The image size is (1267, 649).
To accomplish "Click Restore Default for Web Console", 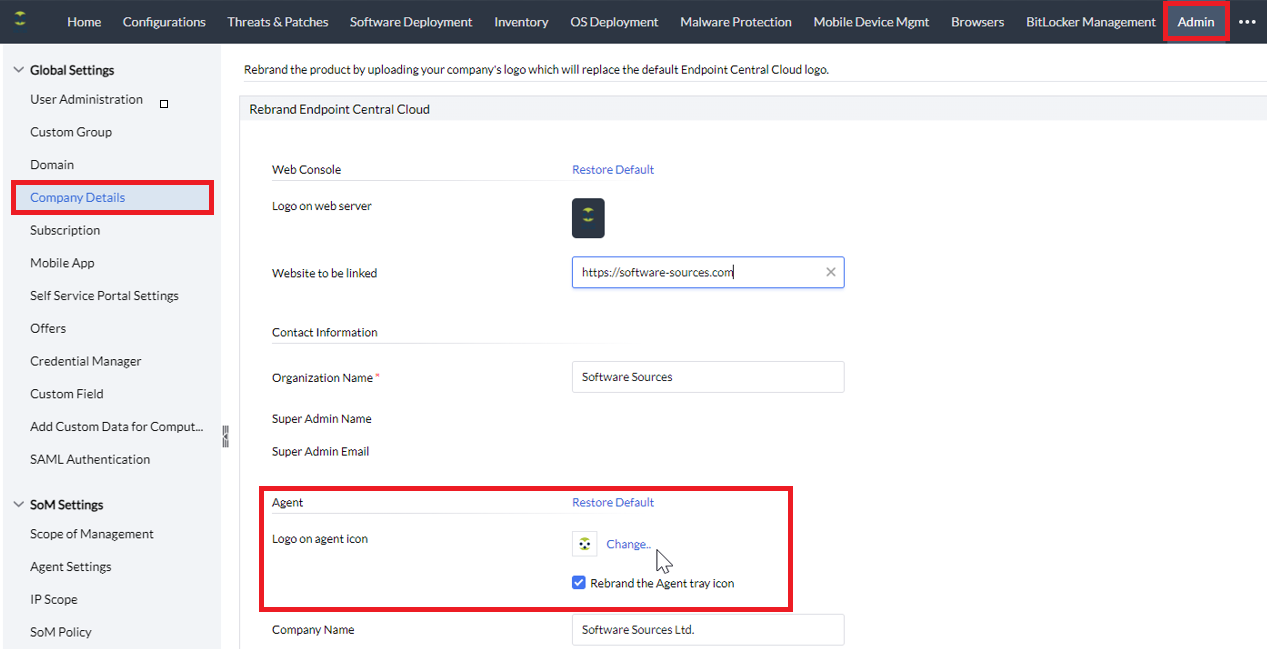I will pyautogui.click(x=613, y=170).
